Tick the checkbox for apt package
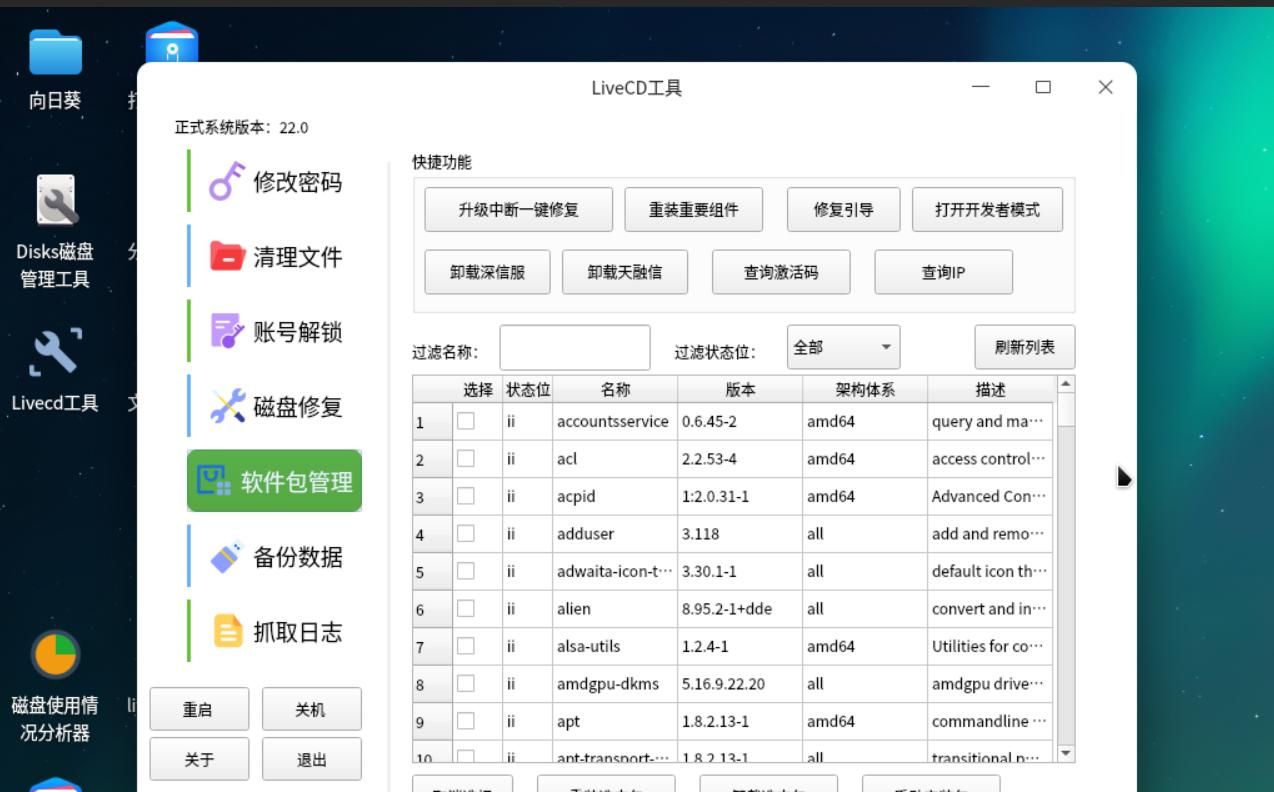 click(465, 721)
